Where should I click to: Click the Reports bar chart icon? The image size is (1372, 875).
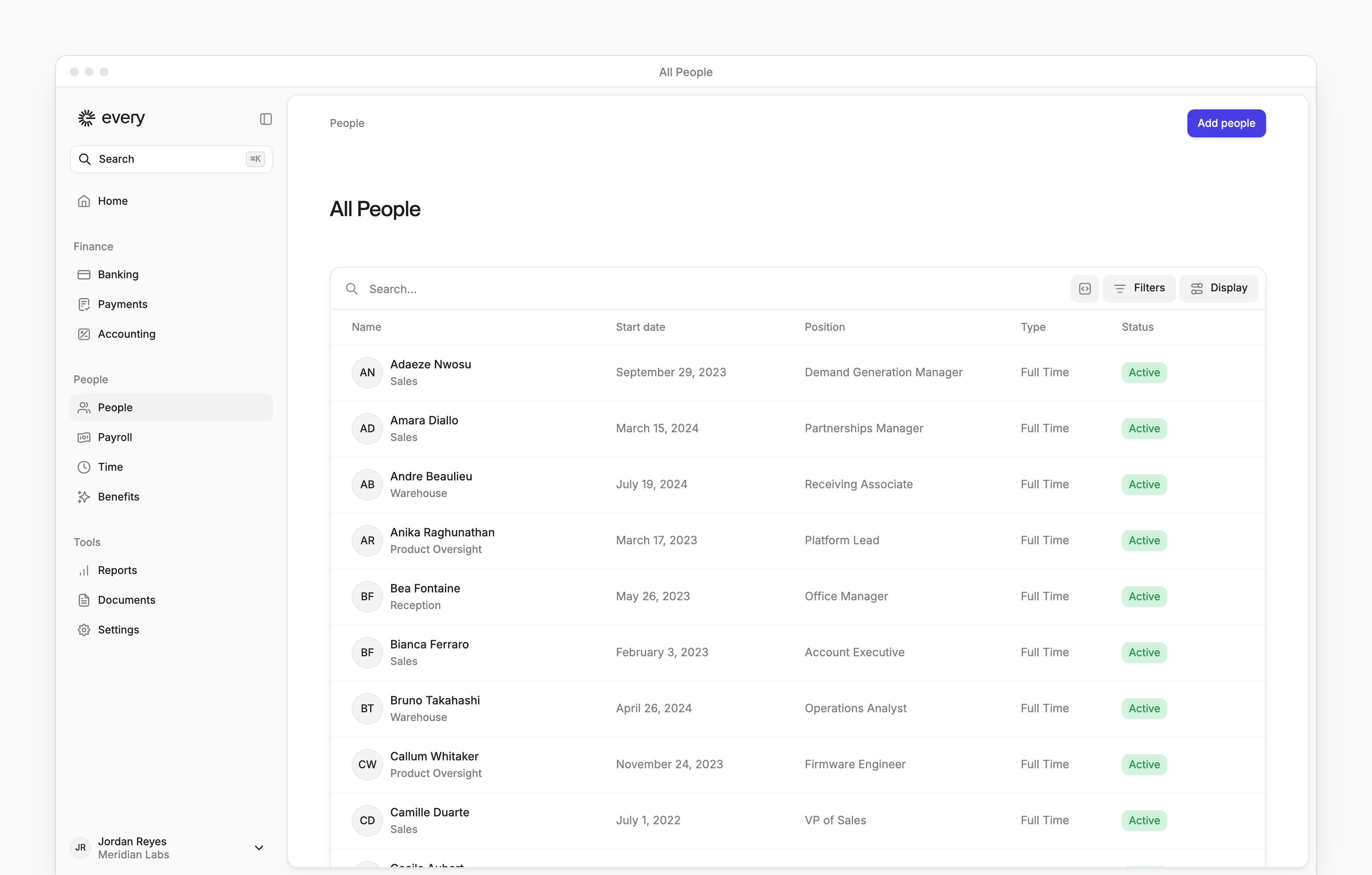(x=84, y=570)
